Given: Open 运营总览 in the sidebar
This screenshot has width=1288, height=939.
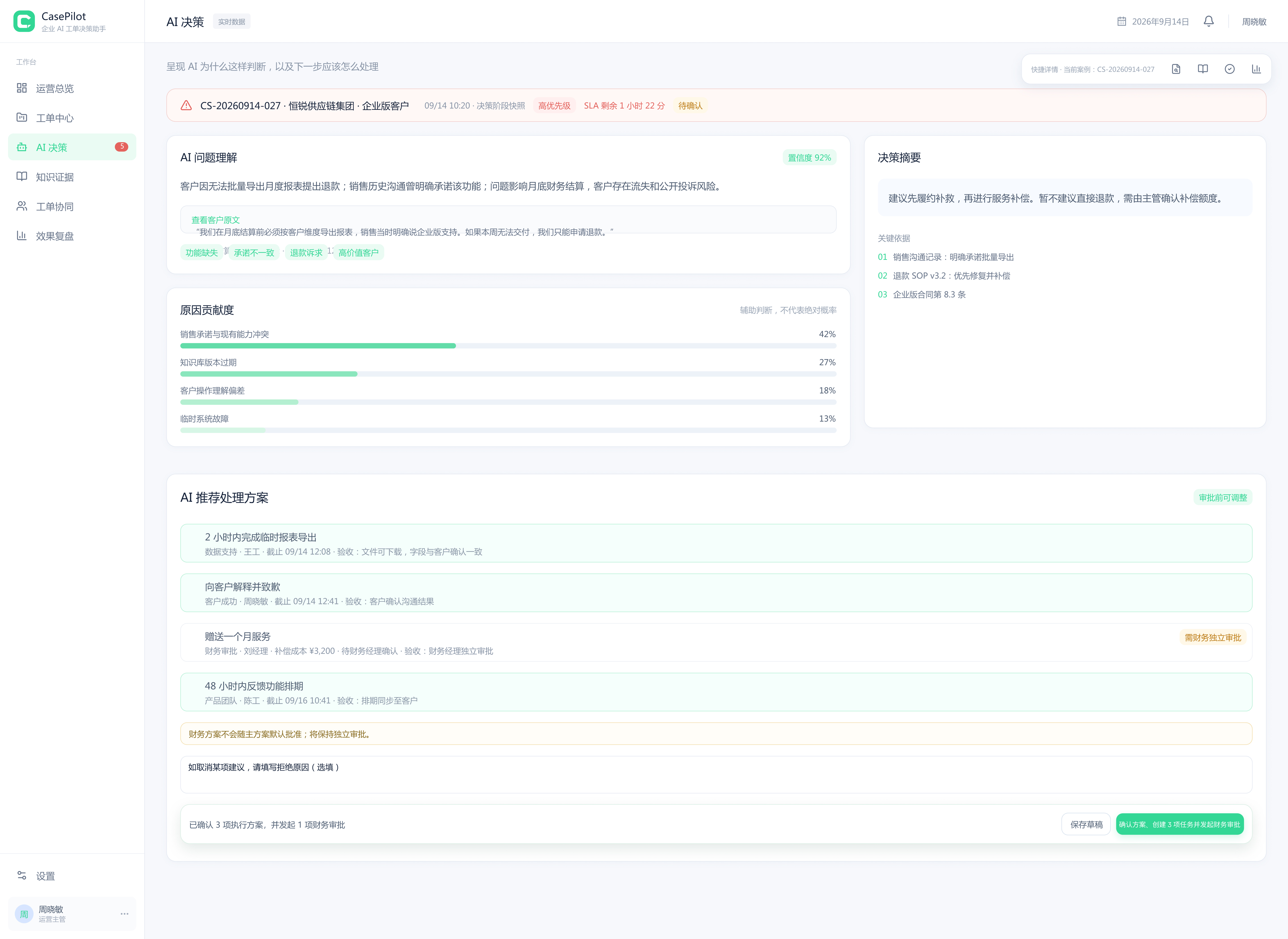Looking at the screenshot, I should [72, 88].
